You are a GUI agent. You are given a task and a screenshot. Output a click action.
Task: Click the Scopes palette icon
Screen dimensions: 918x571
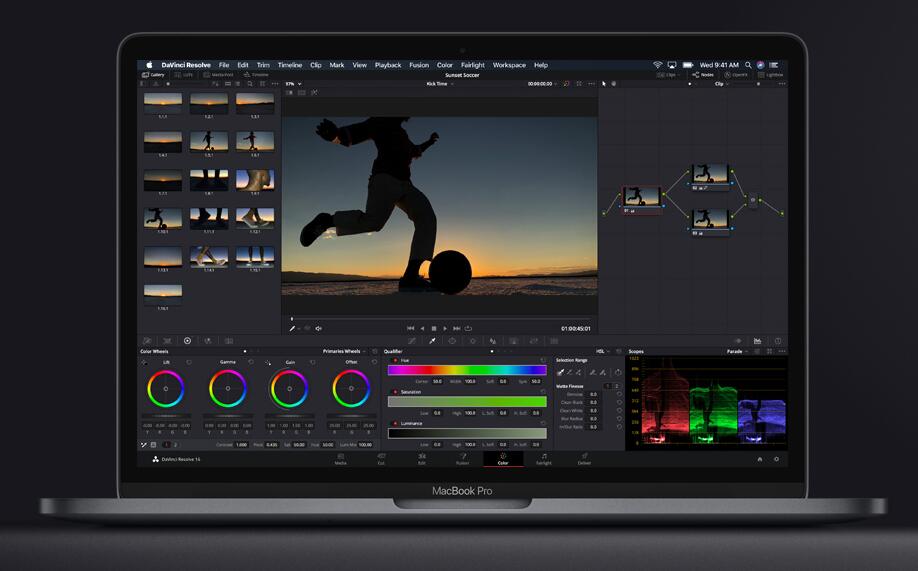[757, 341]
